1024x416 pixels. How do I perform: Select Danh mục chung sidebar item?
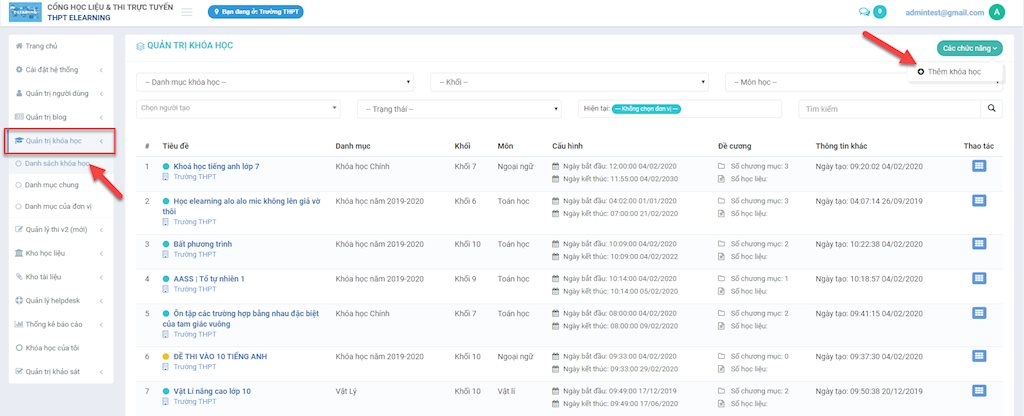[x=54, y=184]
